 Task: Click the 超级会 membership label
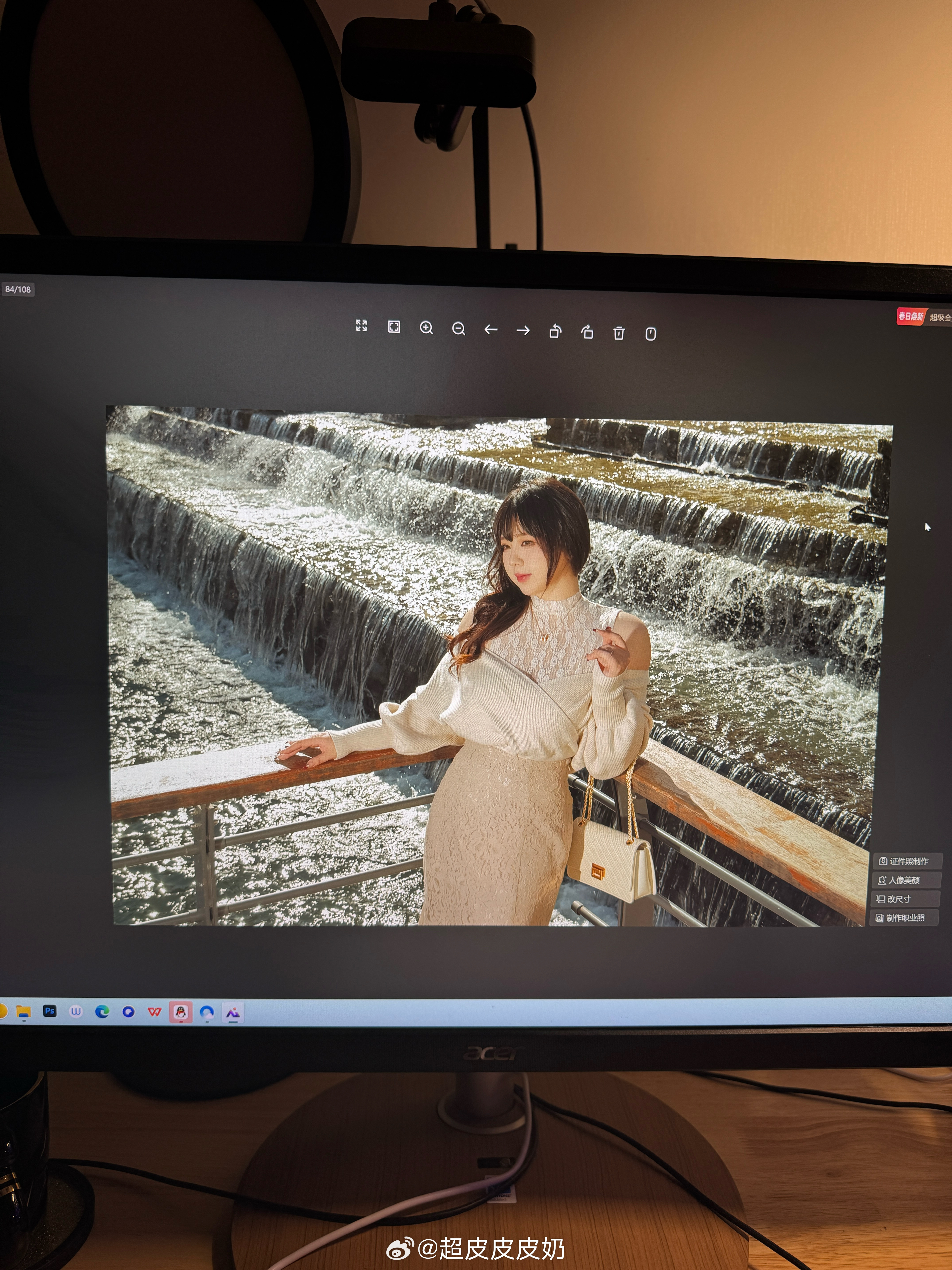point(940,317)
